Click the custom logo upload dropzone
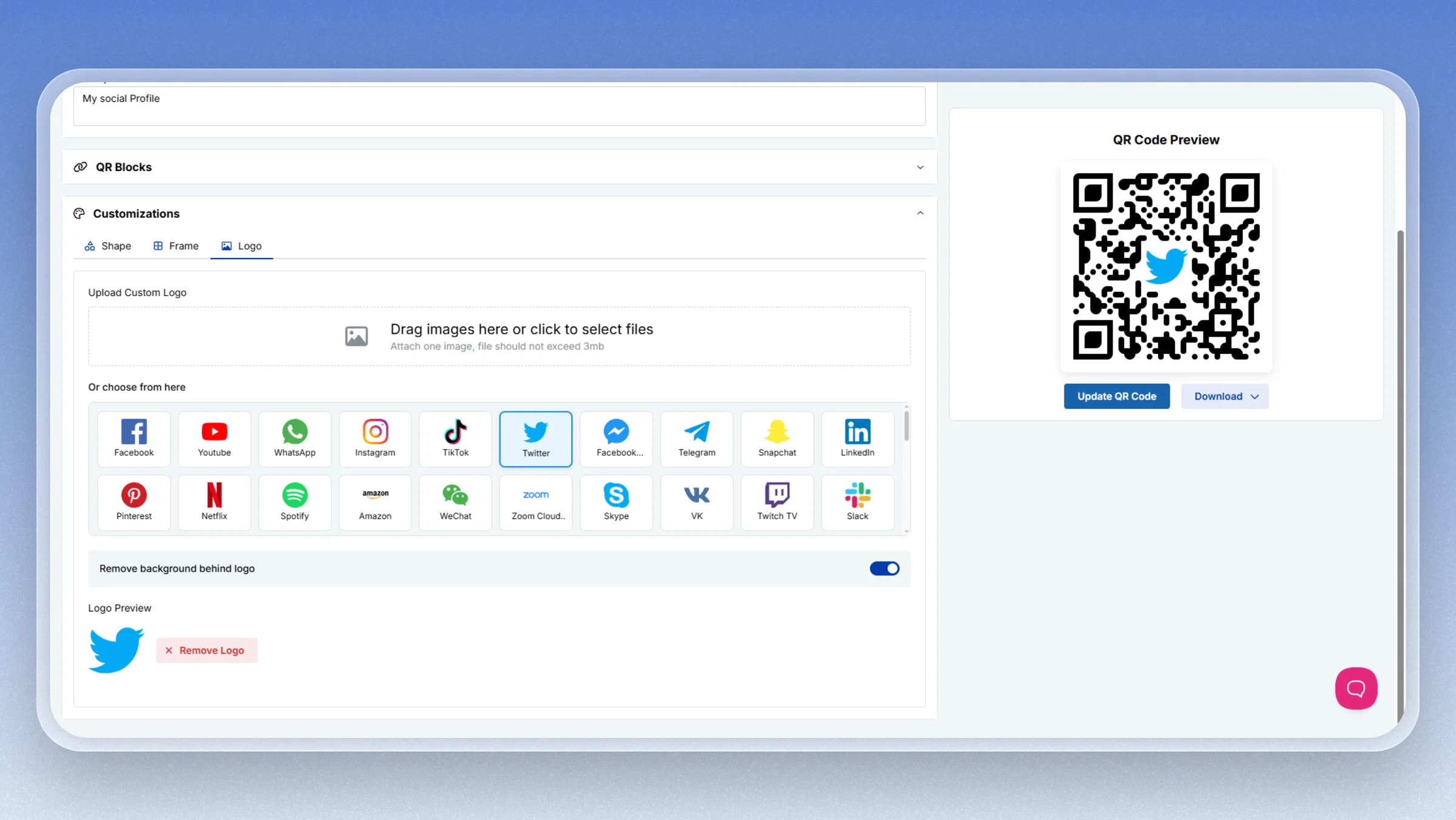Viewport: 1456px width, 820px height. tap(499, 336)
